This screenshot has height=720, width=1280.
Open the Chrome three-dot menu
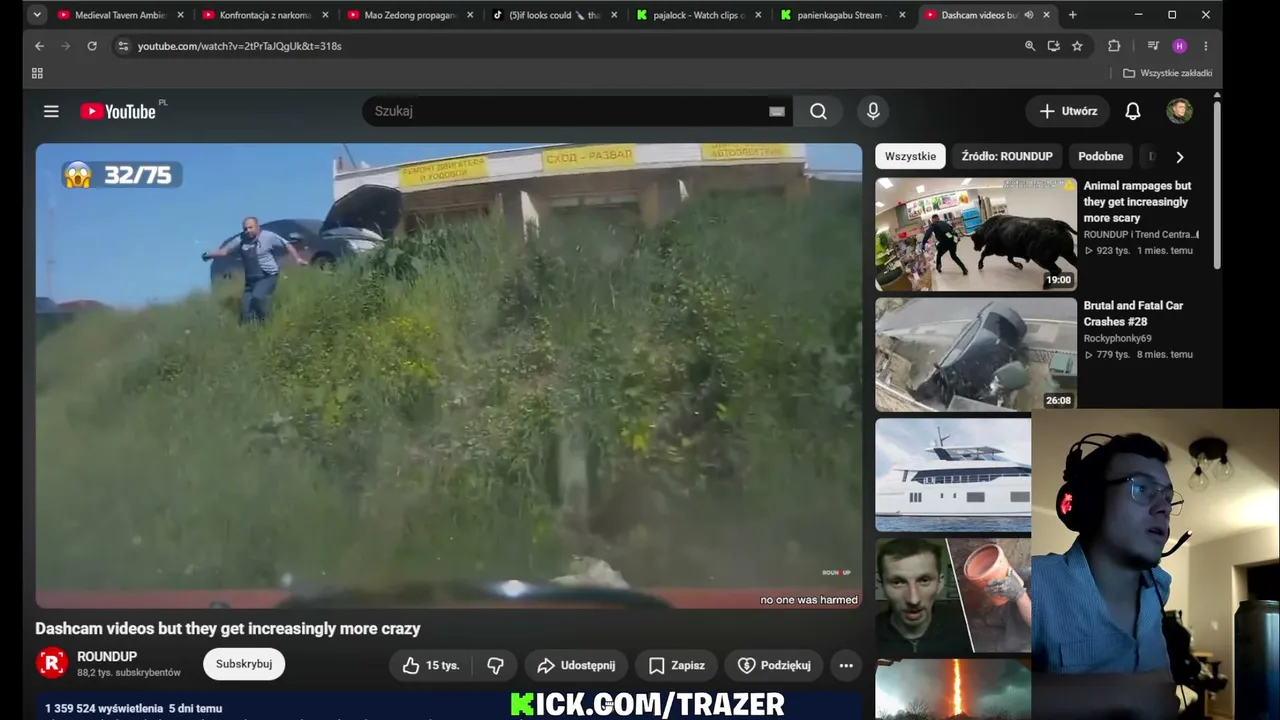click(x=1206, y=46)
